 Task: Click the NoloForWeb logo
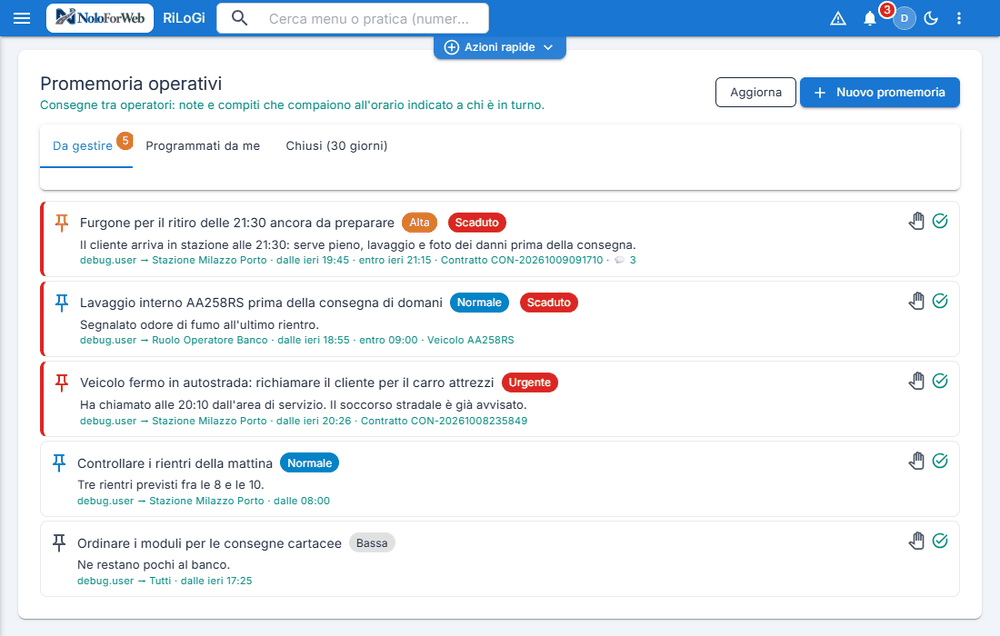point(99,18)
